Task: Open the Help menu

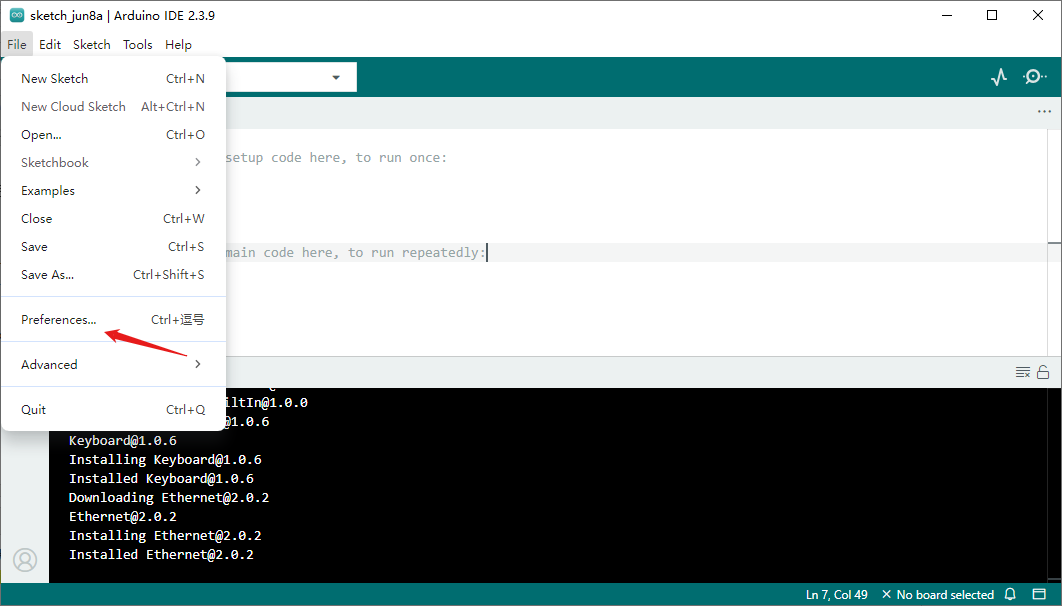Action: pyautogui.click(x=178, y=45)
